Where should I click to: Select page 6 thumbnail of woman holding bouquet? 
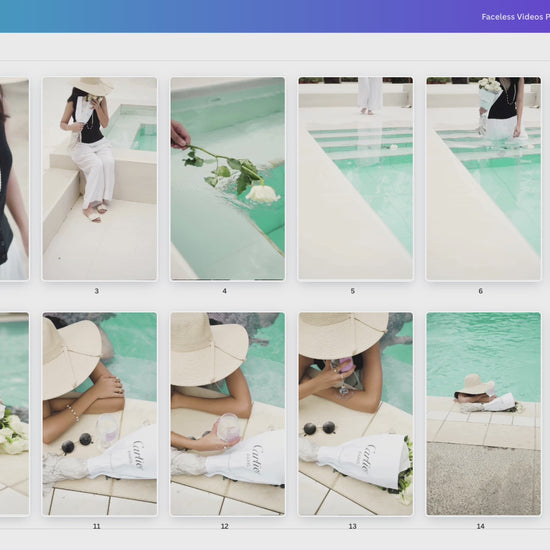(x=484, y=179)
